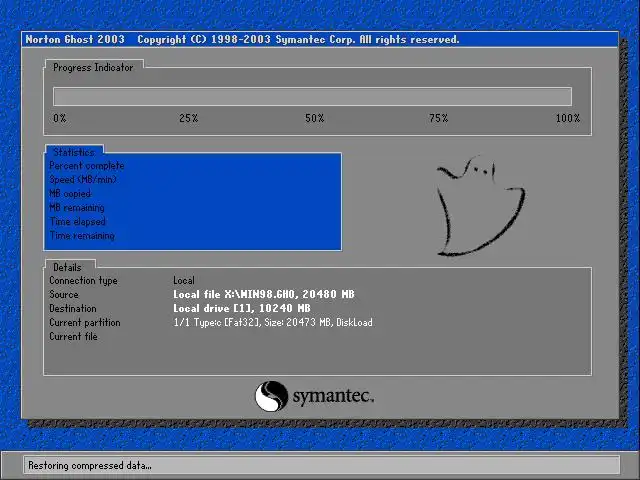Click the Source label in Details
The height and width of the screenshot is (480, 640).
tap(64, 294)
